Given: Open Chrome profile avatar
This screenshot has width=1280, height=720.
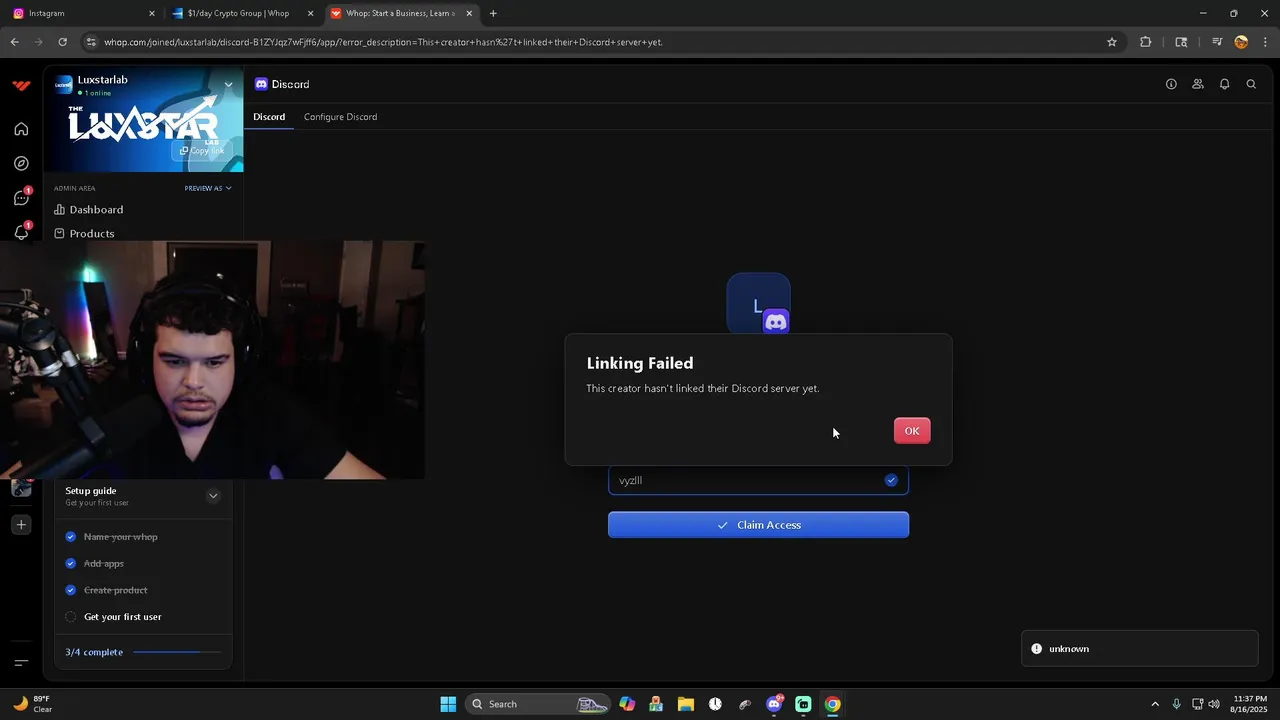Looking at the screenshot, I should click(1241, 42).
